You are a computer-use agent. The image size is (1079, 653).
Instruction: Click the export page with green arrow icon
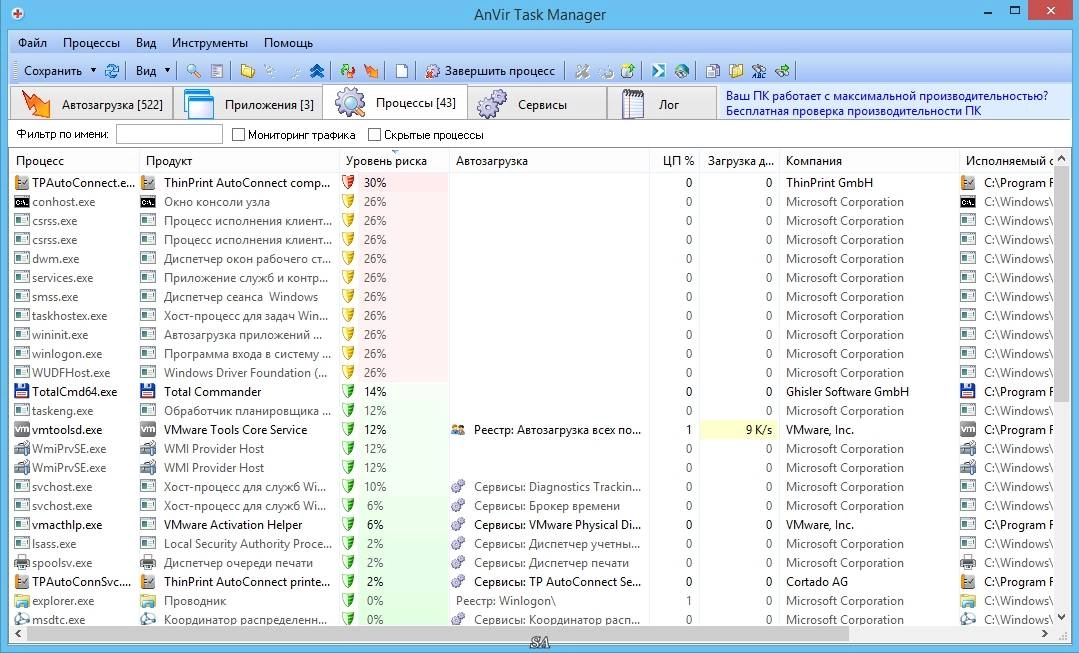(x=628, y=70)
